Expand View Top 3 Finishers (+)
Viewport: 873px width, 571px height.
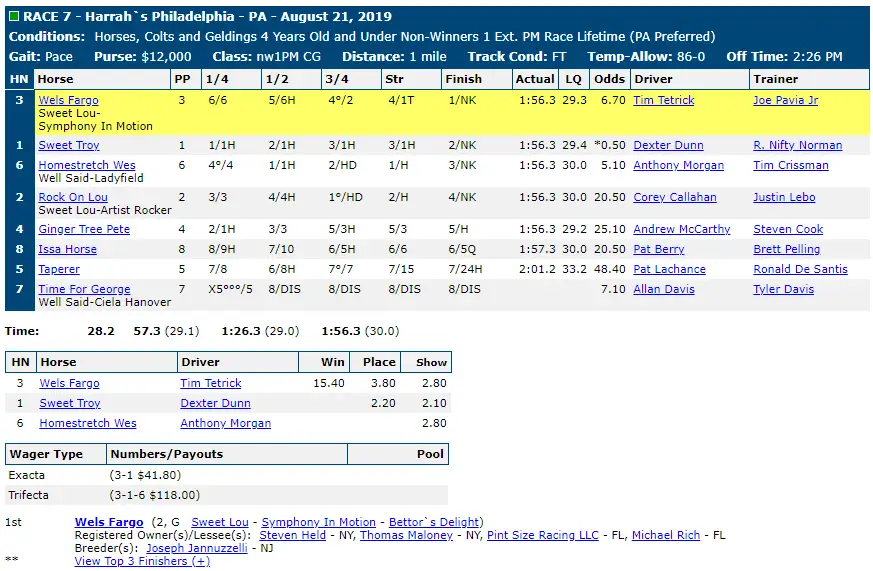(143, 561)
